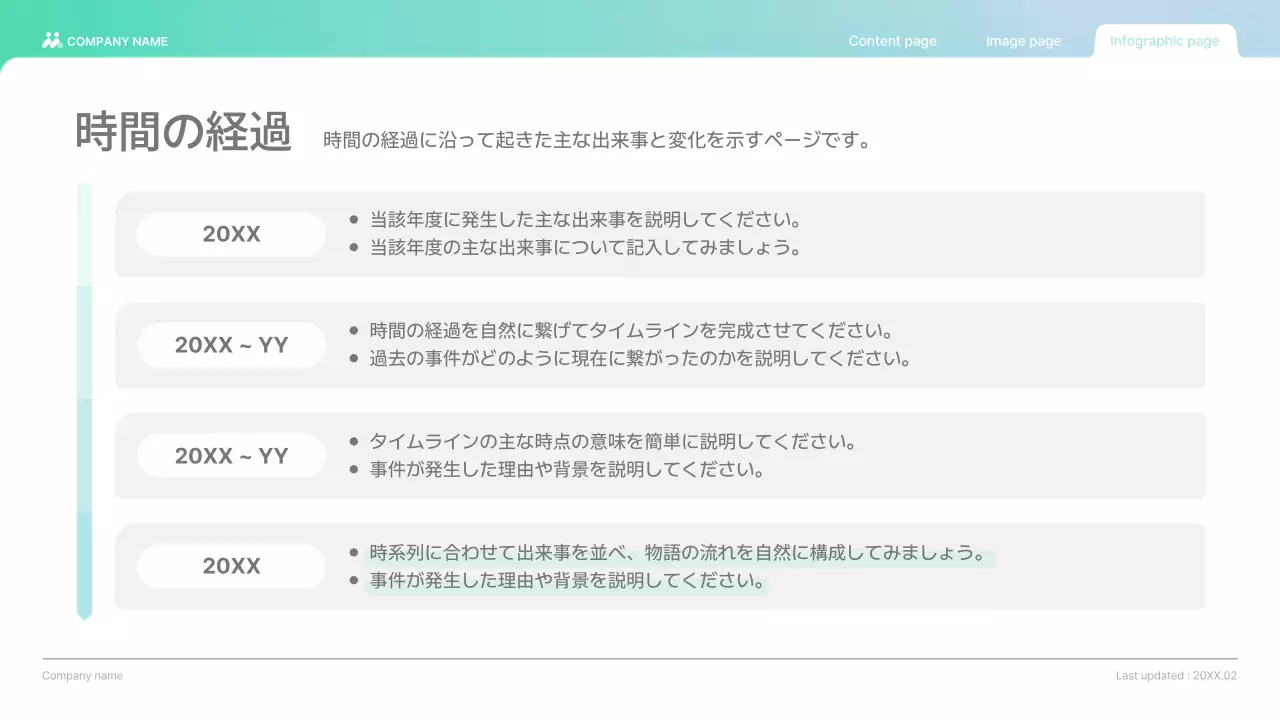Click the 20XX ~ YY label in the second card

tap(231, 344)
